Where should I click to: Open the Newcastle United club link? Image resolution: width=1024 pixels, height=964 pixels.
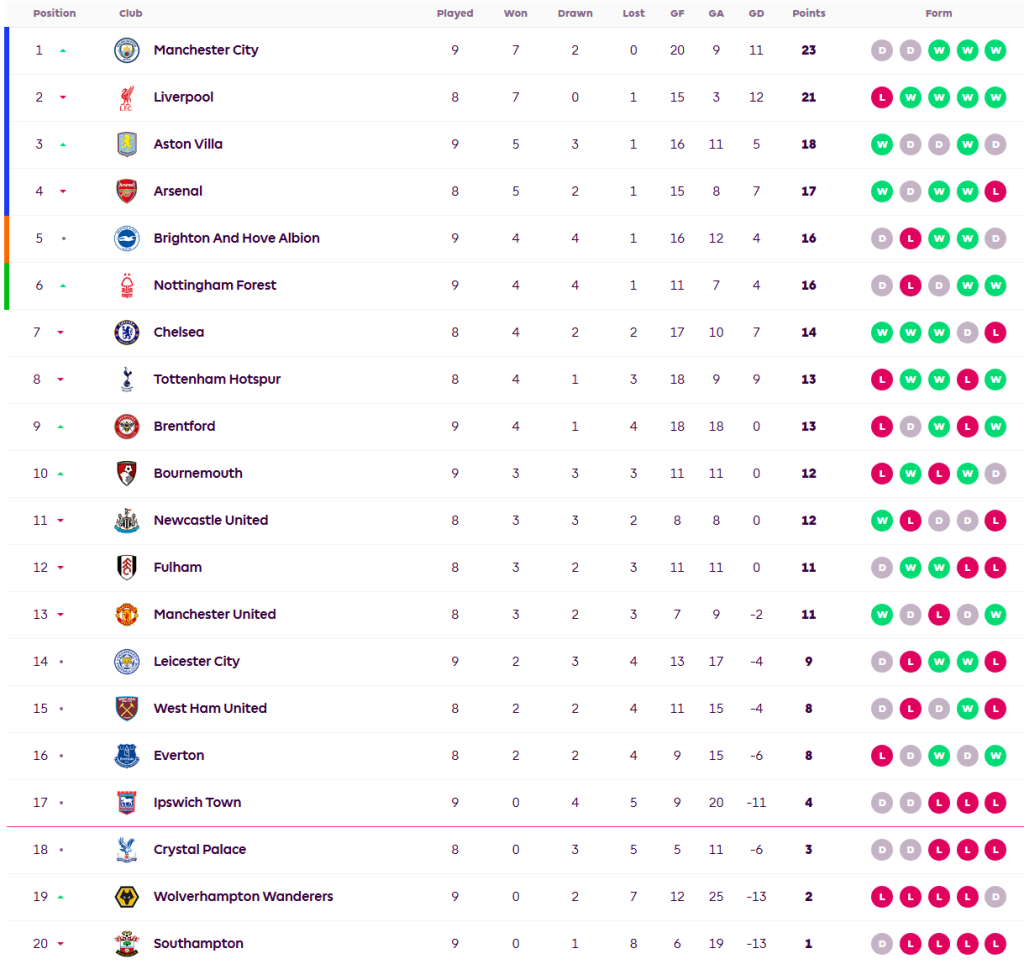click(x=211, y=521)
